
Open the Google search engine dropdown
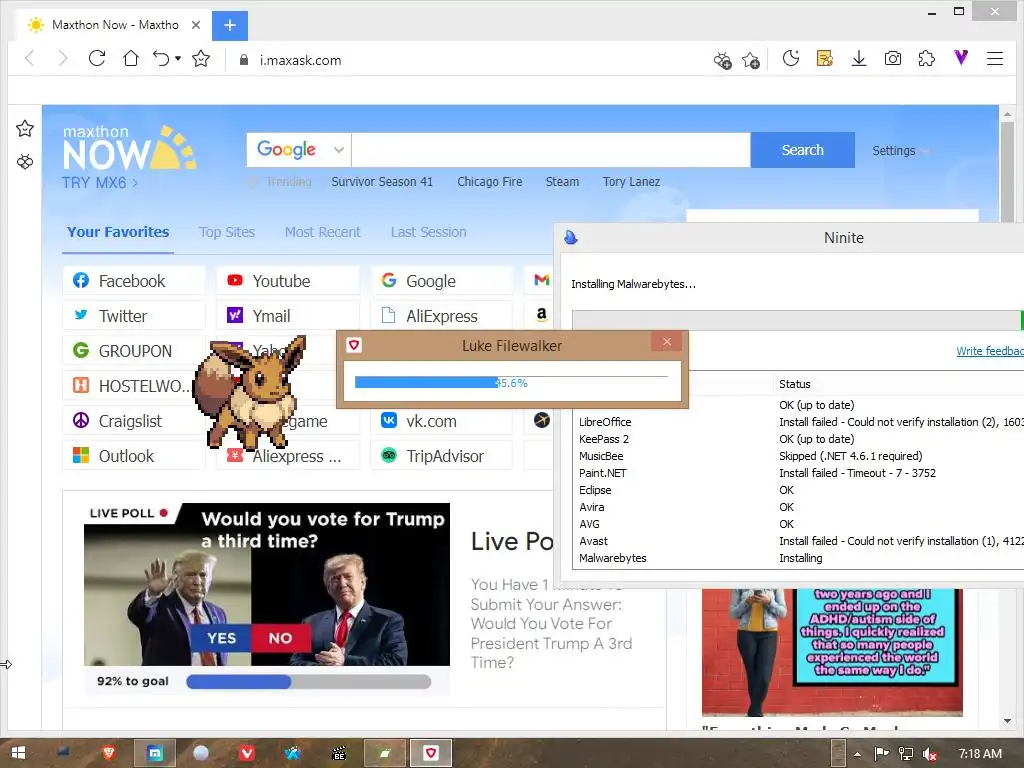pyautogui.click(x=299, y=150)
